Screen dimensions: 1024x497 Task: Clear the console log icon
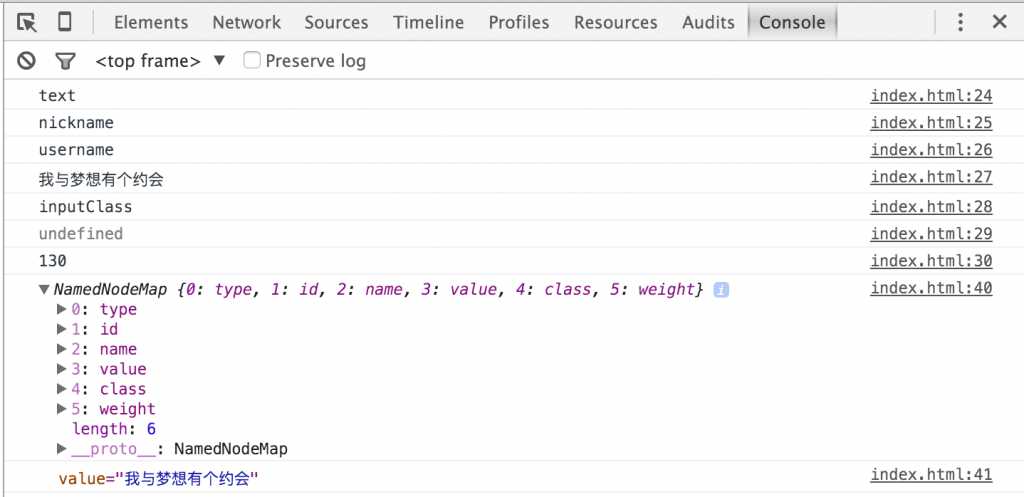(x=26, y=61)
